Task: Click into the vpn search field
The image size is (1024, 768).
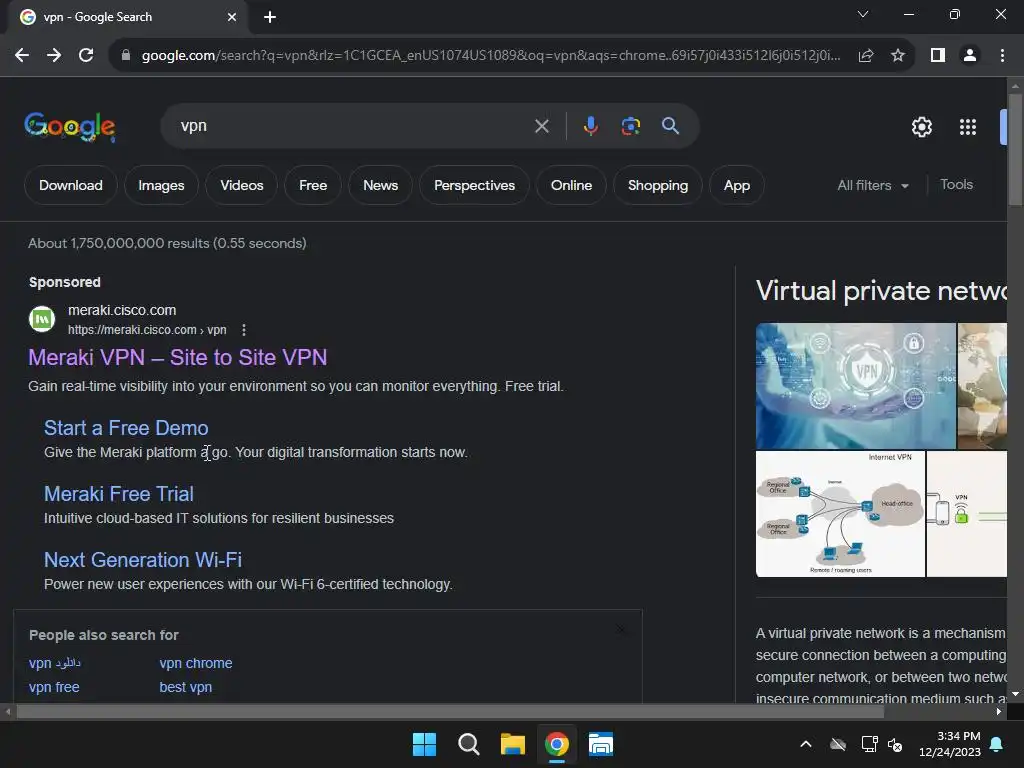Action: (x=353, y=126)
